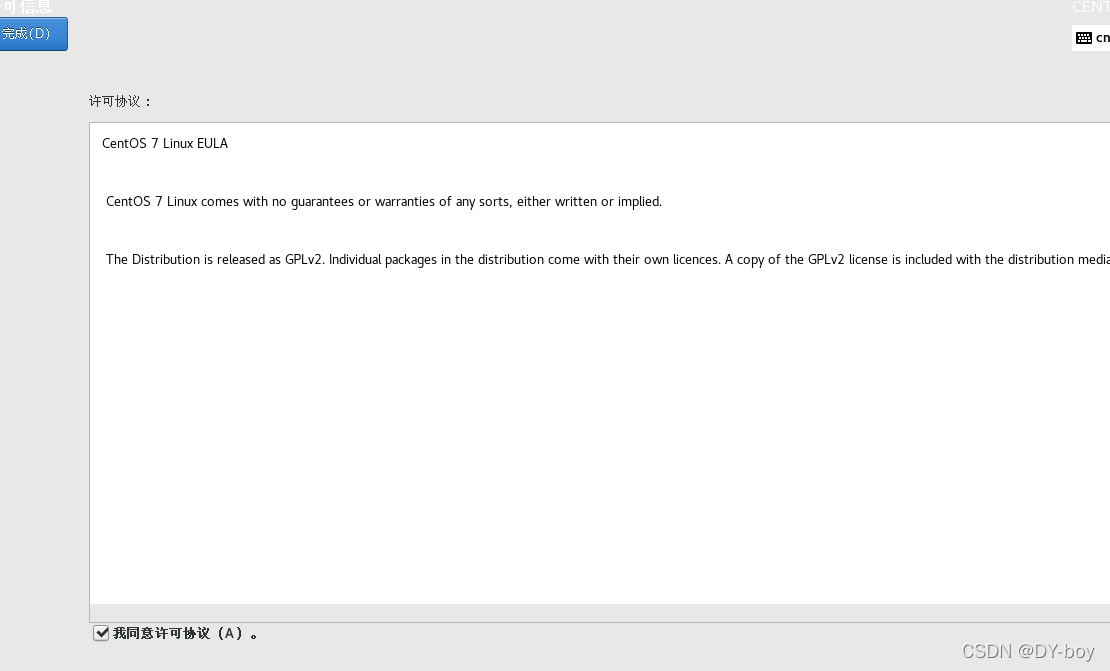Click the CentOS 7 Linux EULA heading
This screenshot has width=1110, height=671.
pos(165,143)
